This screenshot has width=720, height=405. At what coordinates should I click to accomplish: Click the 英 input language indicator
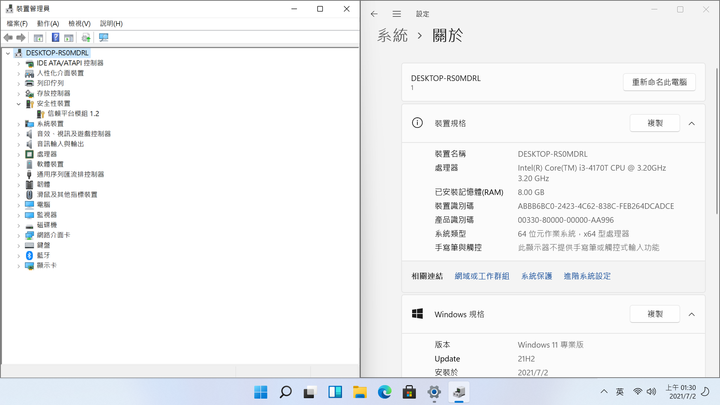[619, 392]
